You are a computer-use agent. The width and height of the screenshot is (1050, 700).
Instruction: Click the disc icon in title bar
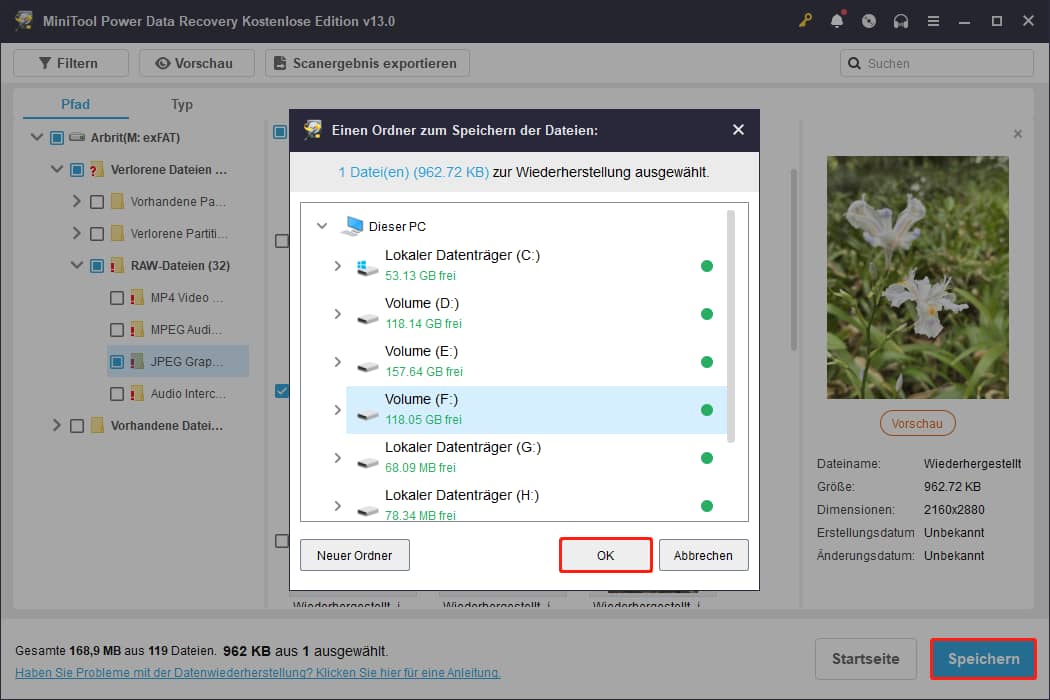point(869,21)
